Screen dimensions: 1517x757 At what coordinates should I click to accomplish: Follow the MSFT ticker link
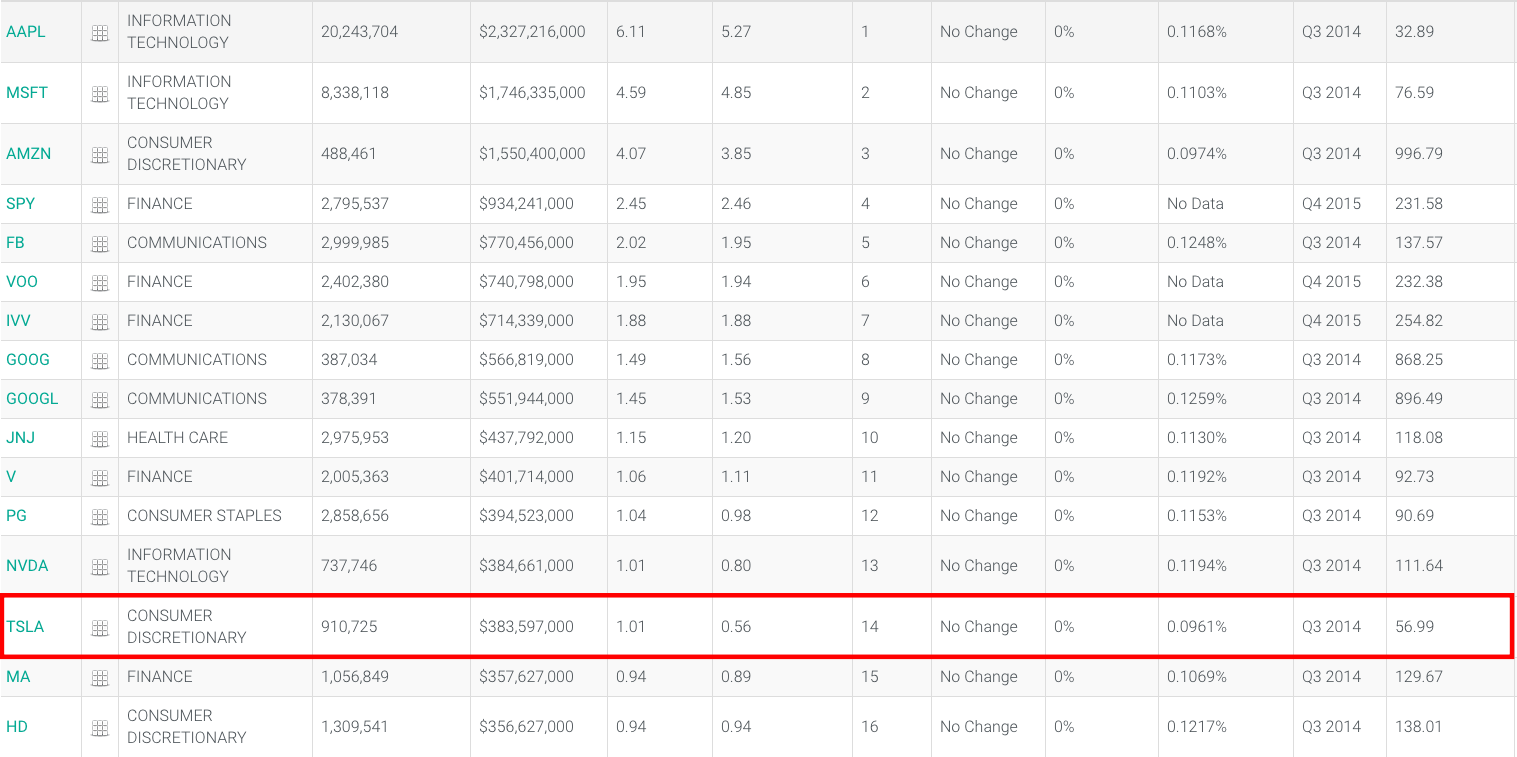[x=27, y=93]
